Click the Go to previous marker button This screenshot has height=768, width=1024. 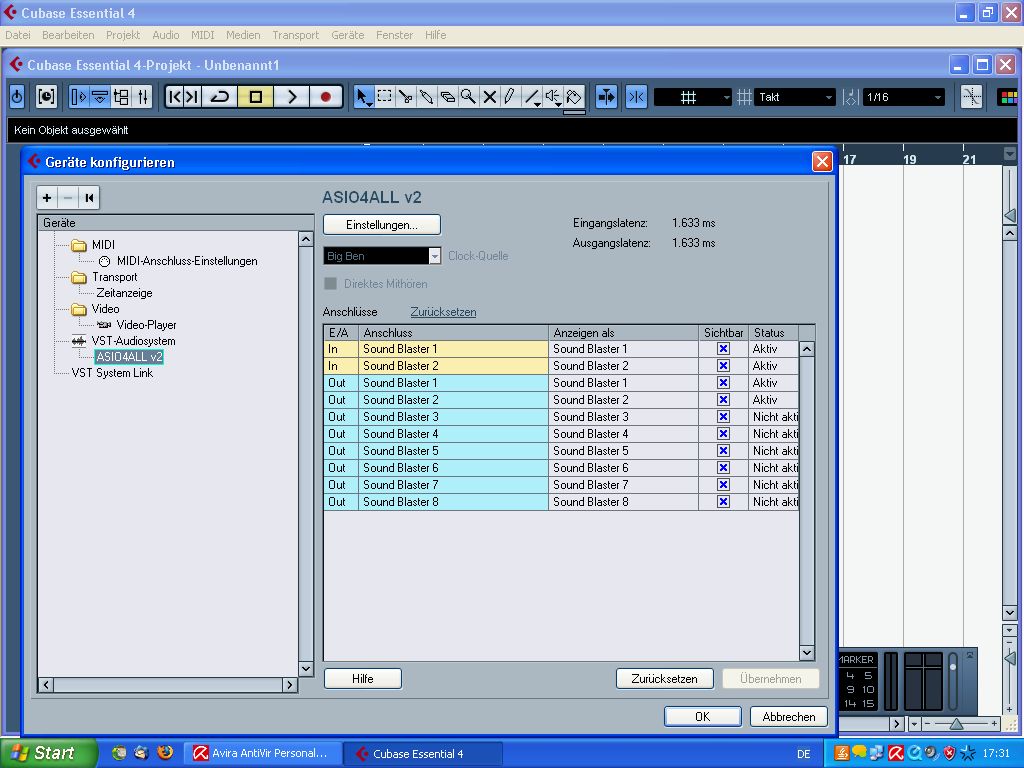[x=174, y=97]
